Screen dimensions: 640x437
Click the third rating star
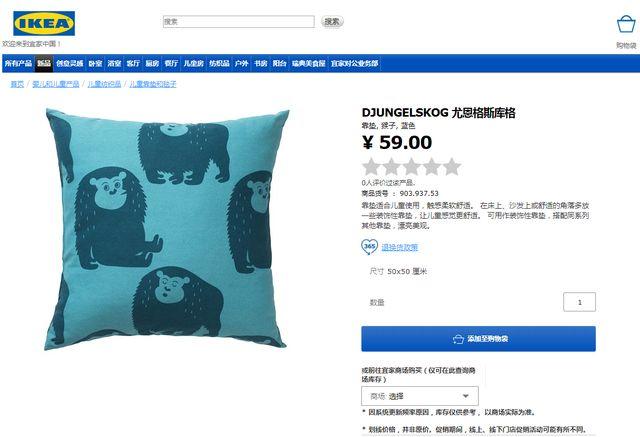click(411, 167)
